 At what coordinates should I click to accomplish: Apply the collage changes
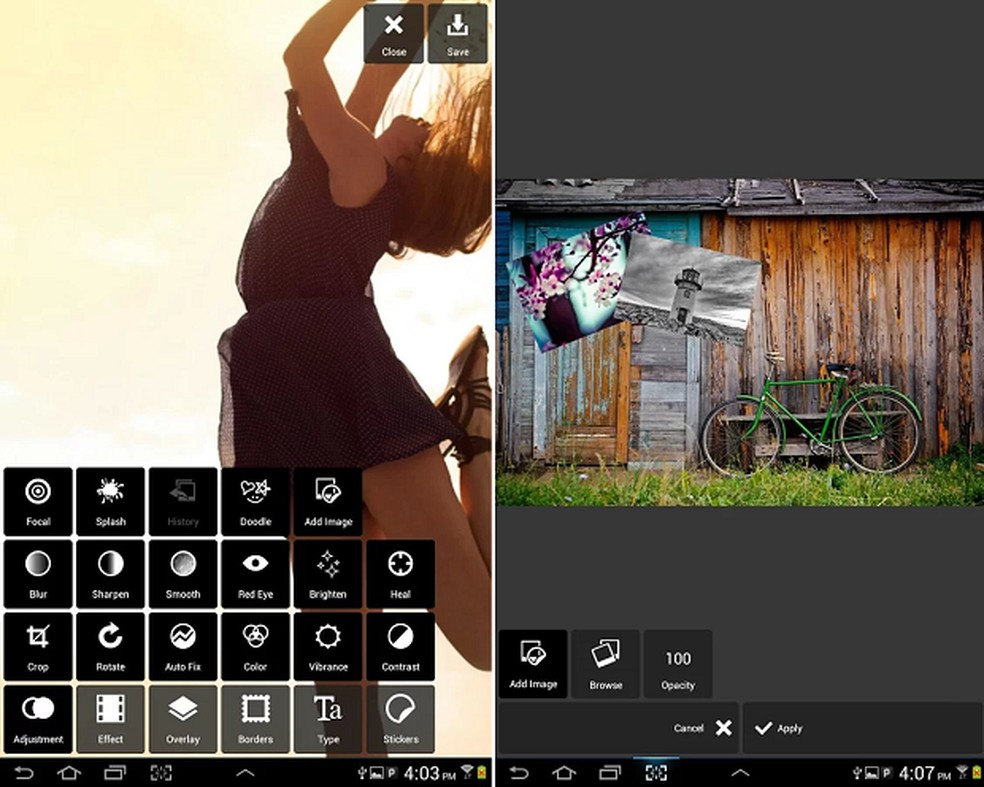[780, 728]
